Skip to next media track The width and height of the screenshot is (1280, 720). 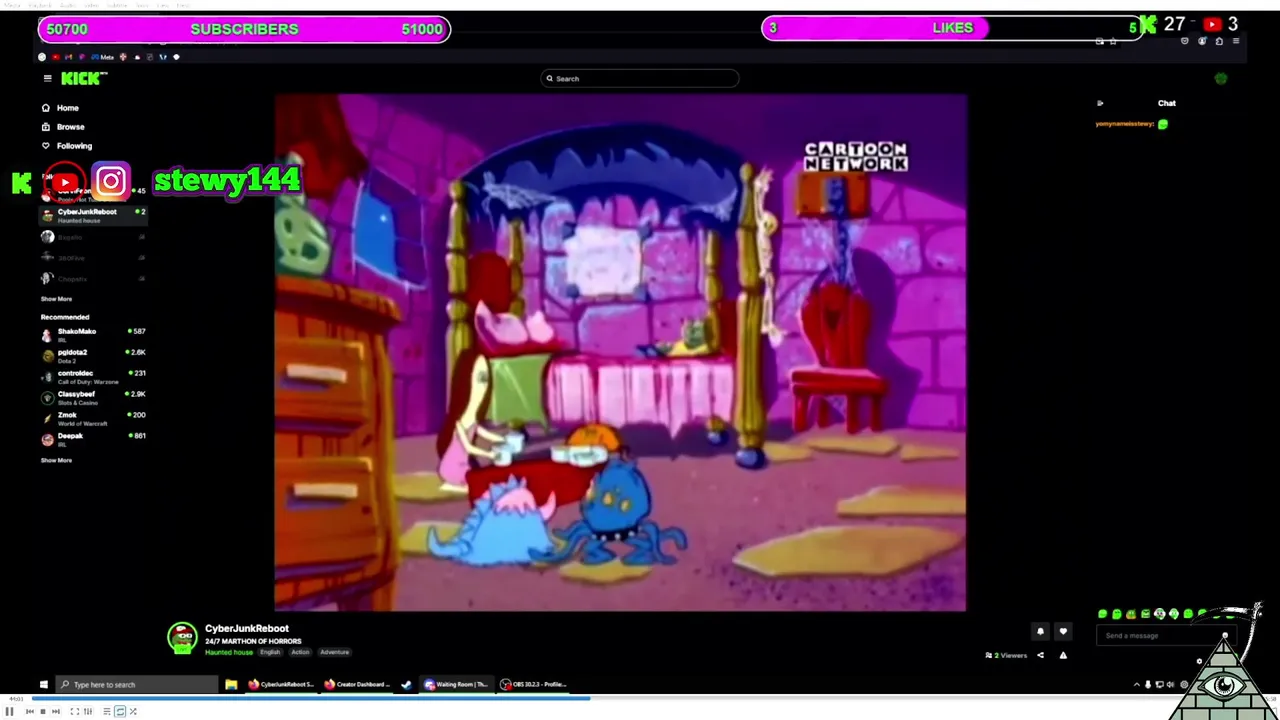pyautogui.click(x=55, y=712)
